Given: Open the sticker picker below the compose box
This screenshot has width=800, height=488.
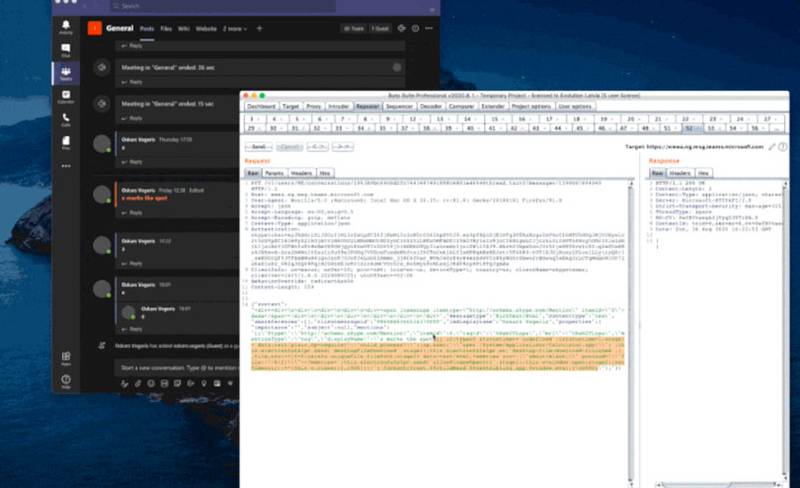Looking at the screenshot, I should point(177,383).
